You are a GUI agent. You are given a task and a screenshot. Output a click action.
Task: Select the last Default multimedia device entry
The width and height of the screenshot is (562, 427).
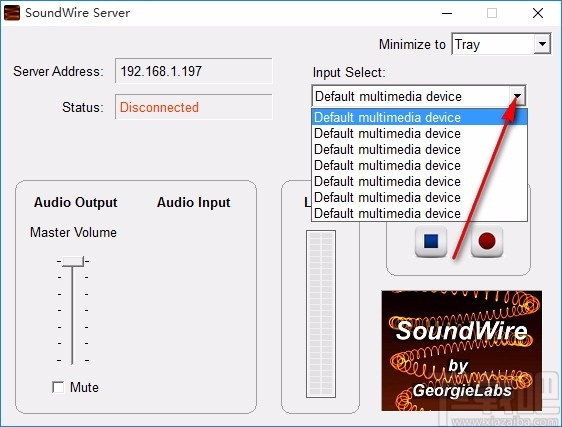(x=419, y=214)
